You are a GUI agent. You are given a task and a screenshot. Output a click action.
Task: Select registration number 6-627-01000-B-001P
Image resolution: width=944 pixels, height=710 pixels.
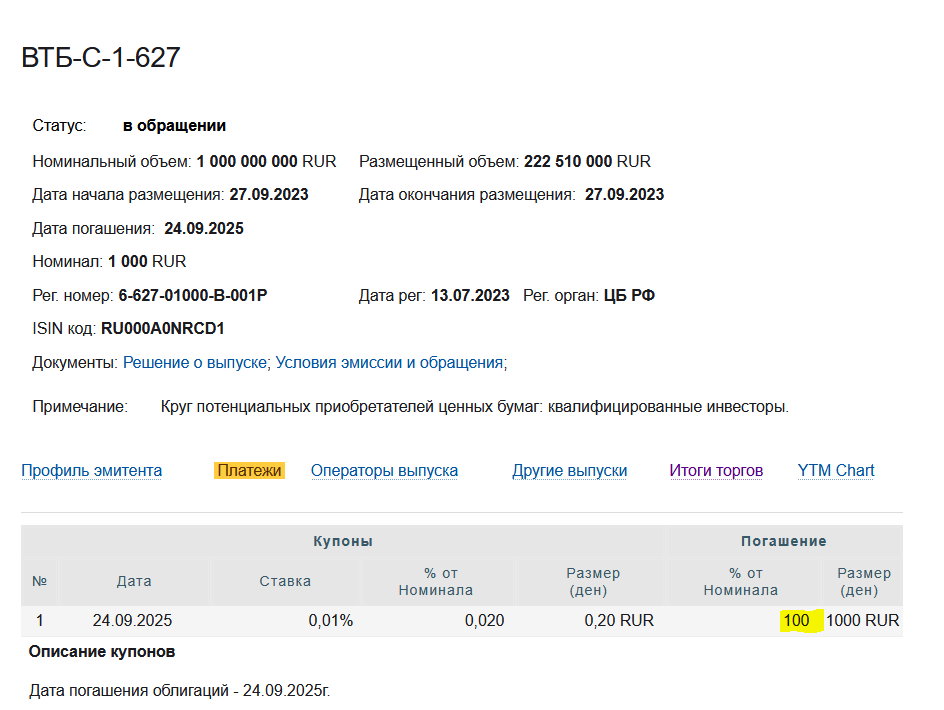click(x=193, y=295)
